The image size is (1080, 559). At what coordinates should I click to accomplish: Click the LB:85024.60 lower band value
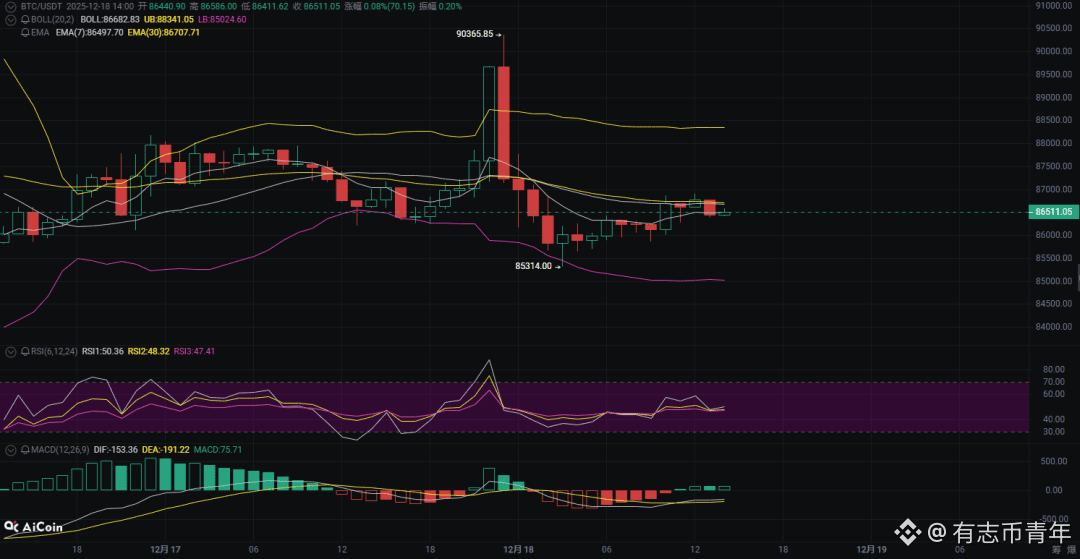(222, 19)
